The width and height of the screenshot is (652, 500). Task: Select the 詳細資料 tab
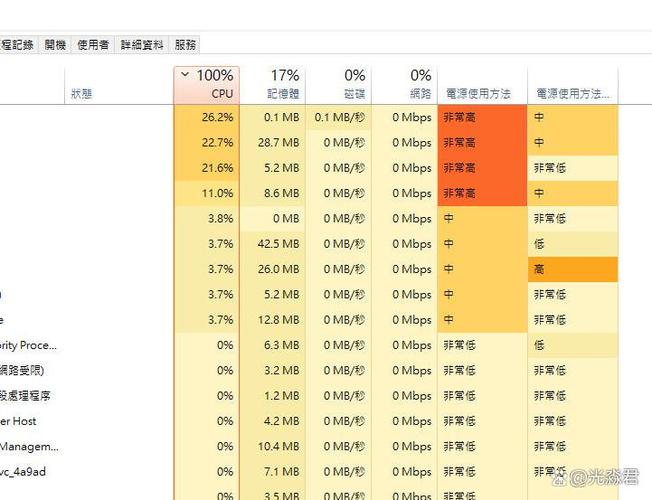point(142,45)
